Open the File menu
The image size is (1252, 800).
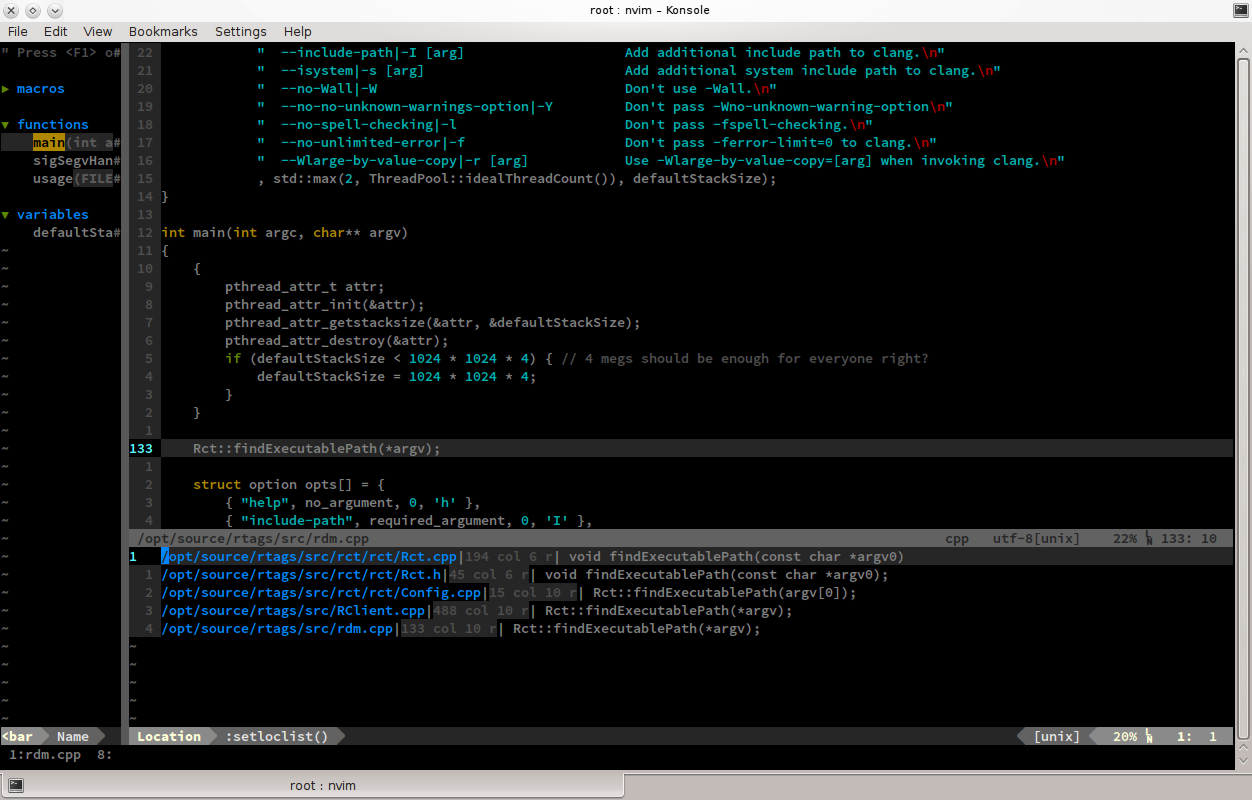17,31
